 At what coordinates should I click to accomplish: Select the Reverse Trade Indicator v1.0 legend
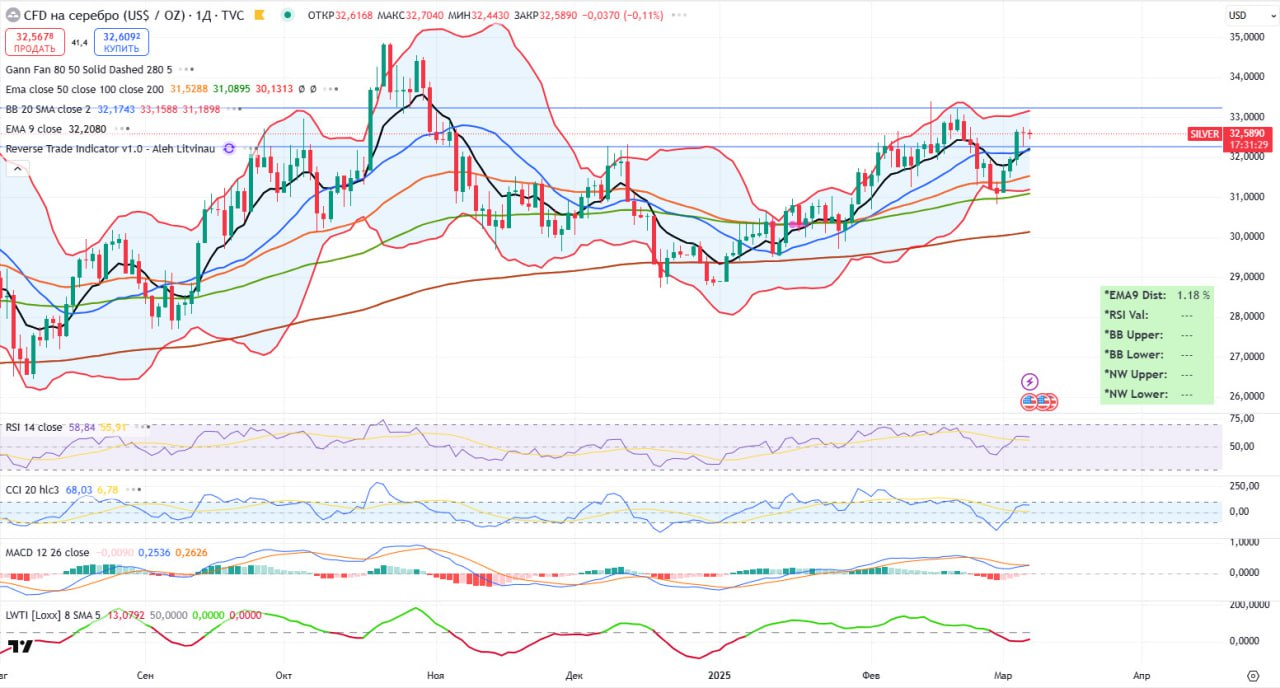click(x=111, y=149)
